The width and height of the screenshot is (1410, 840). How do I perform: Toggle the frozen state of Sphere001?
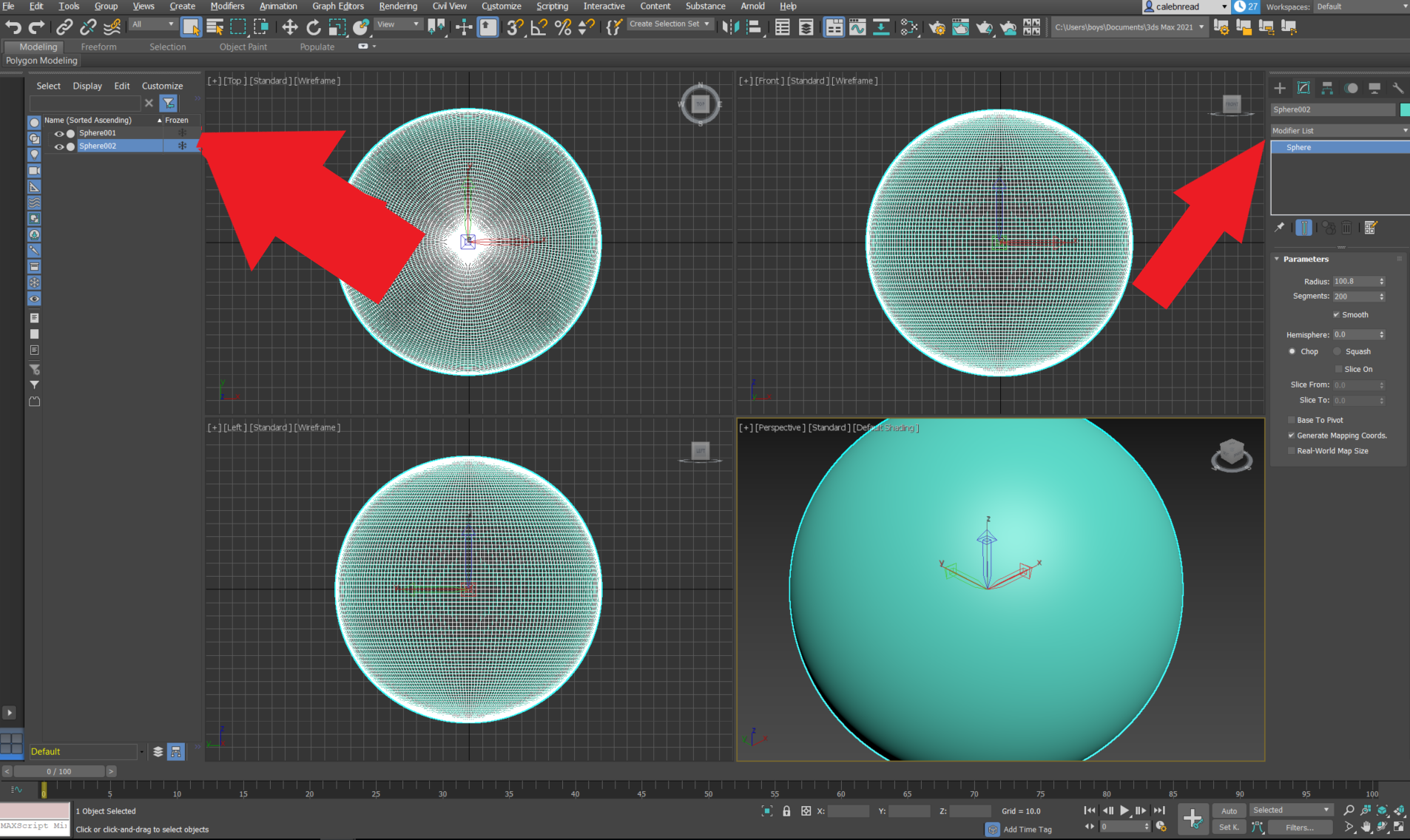tap(182, 133)
